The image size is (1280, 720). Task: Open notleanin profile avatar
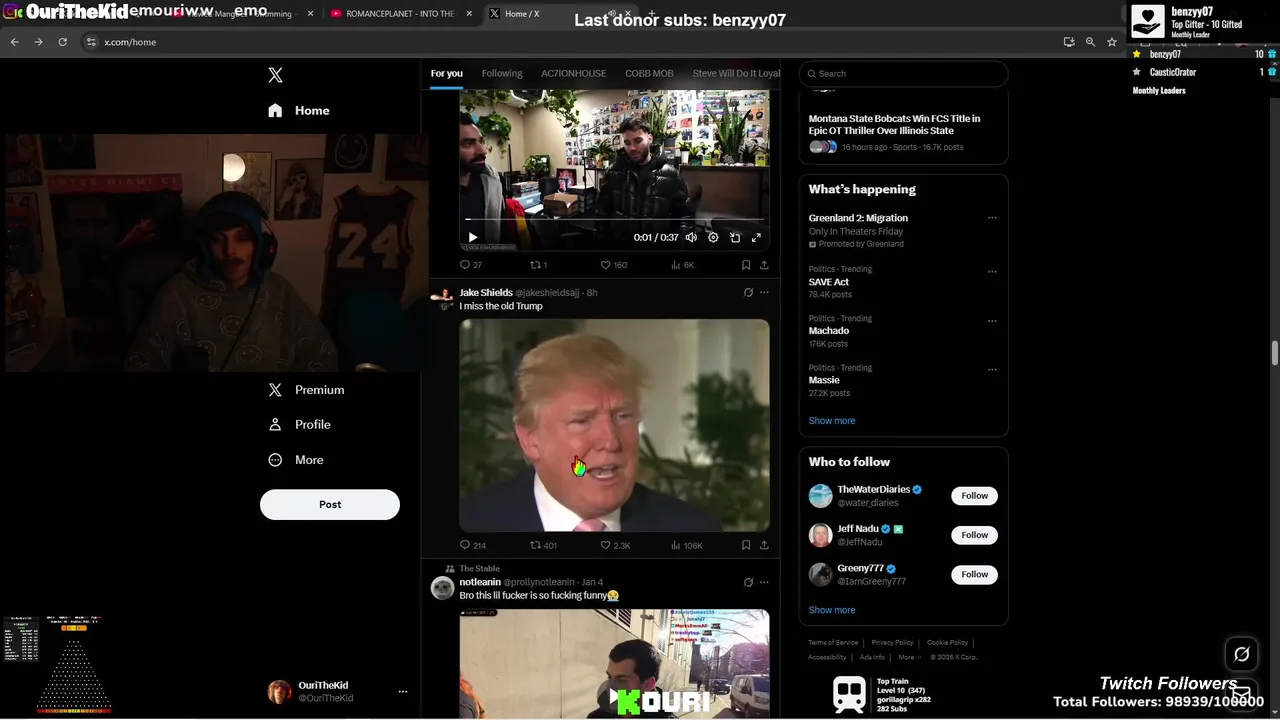[442, 587]
